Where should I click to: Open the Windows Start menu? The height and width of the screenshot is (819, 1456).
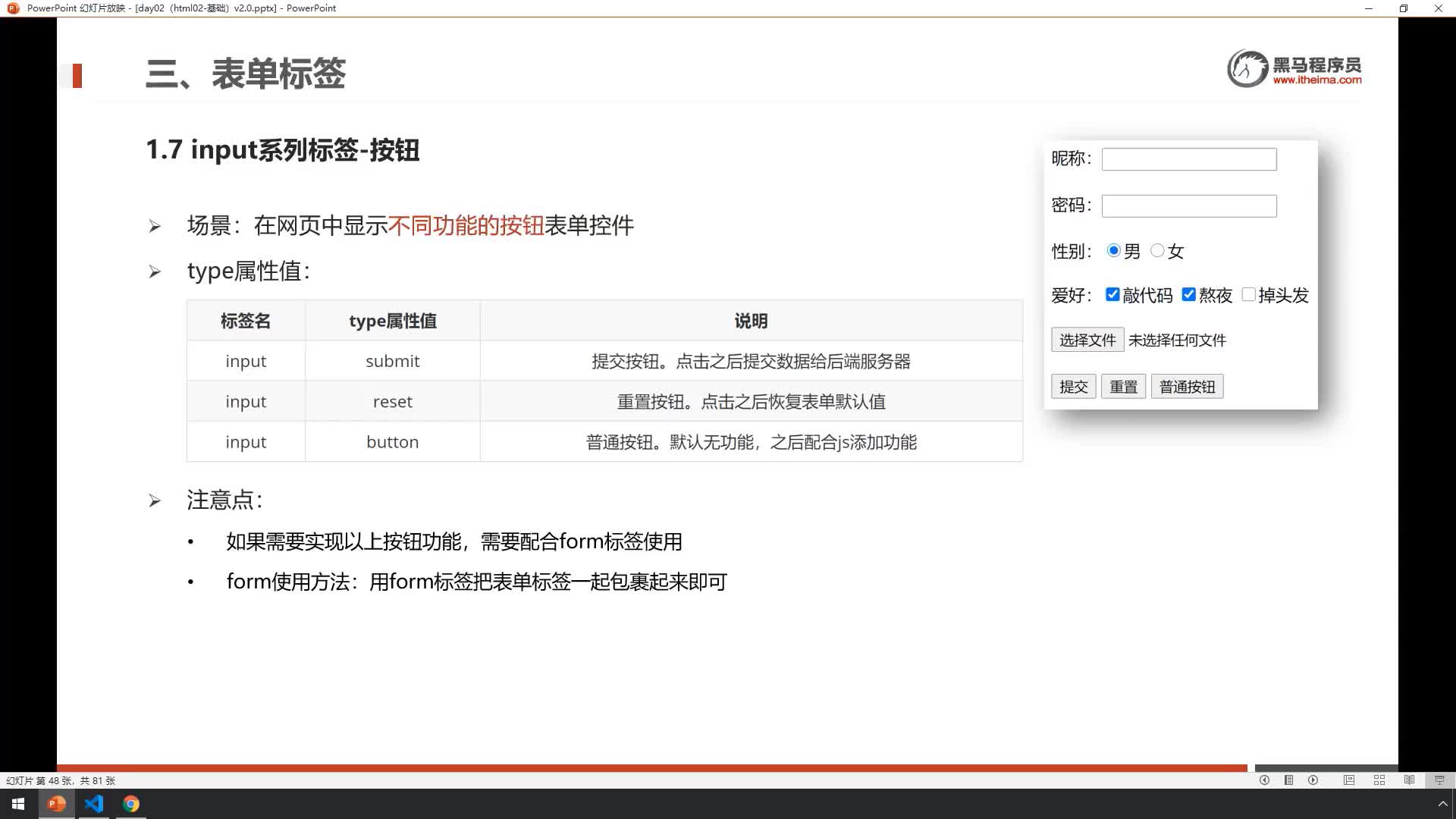[x=18, y=804]
